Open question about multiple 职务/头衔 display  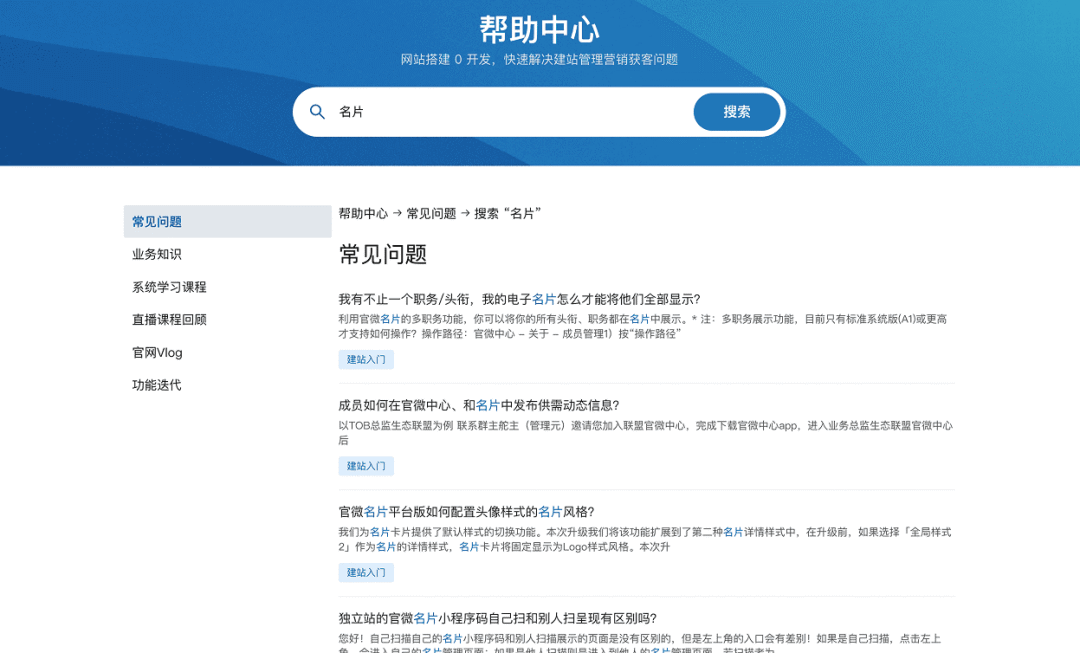pyautogui.click(x=519, y=299)
